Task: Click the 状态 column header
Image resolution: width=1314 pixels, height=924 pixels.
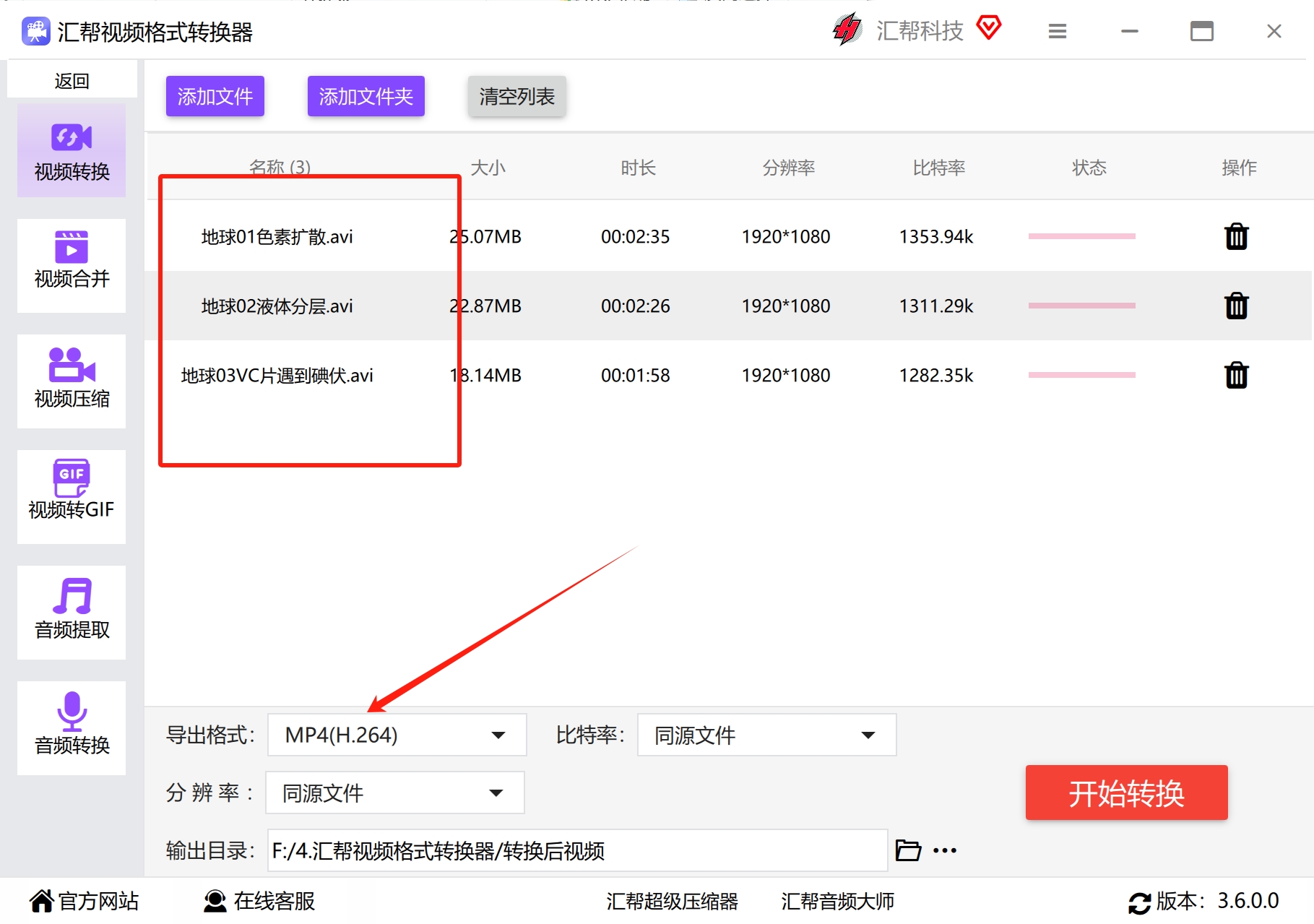Action: pos(1089,168)
